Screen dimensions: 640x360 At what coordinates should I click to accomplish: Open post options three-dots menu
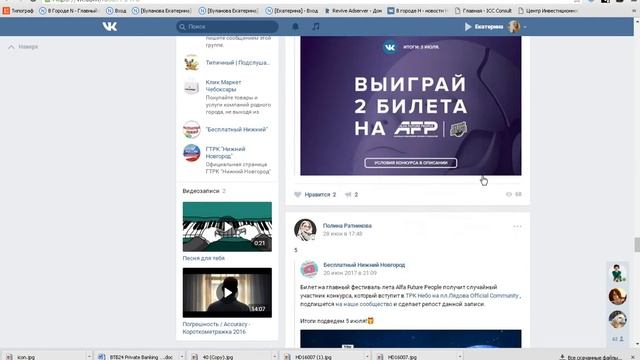click(517, 227)
